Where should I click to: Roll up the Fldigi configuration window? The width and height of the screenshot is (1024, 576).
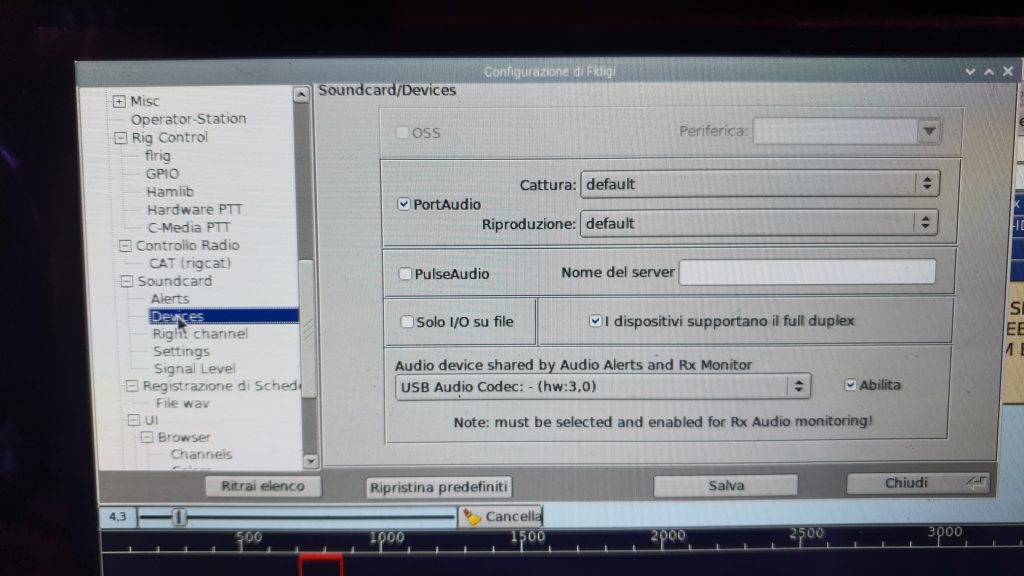tap(970, 71)
